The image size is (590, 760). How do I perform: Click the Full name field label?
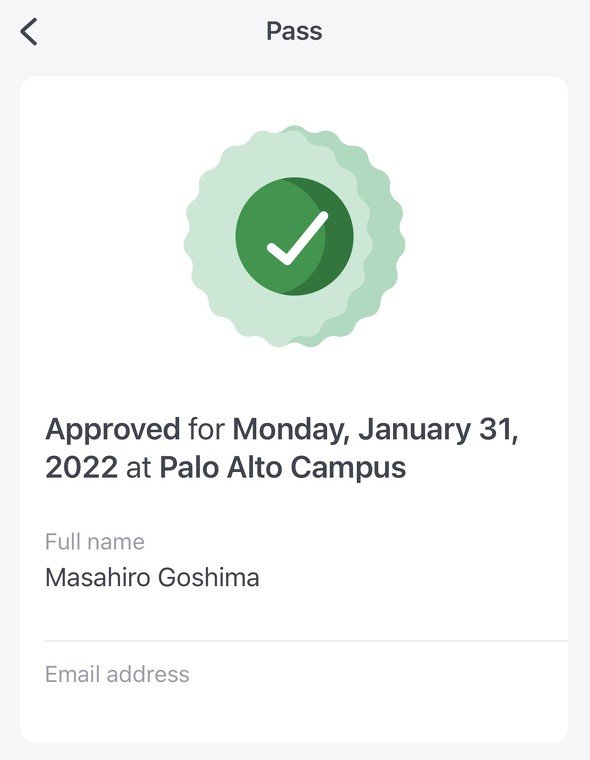(95, 541)
